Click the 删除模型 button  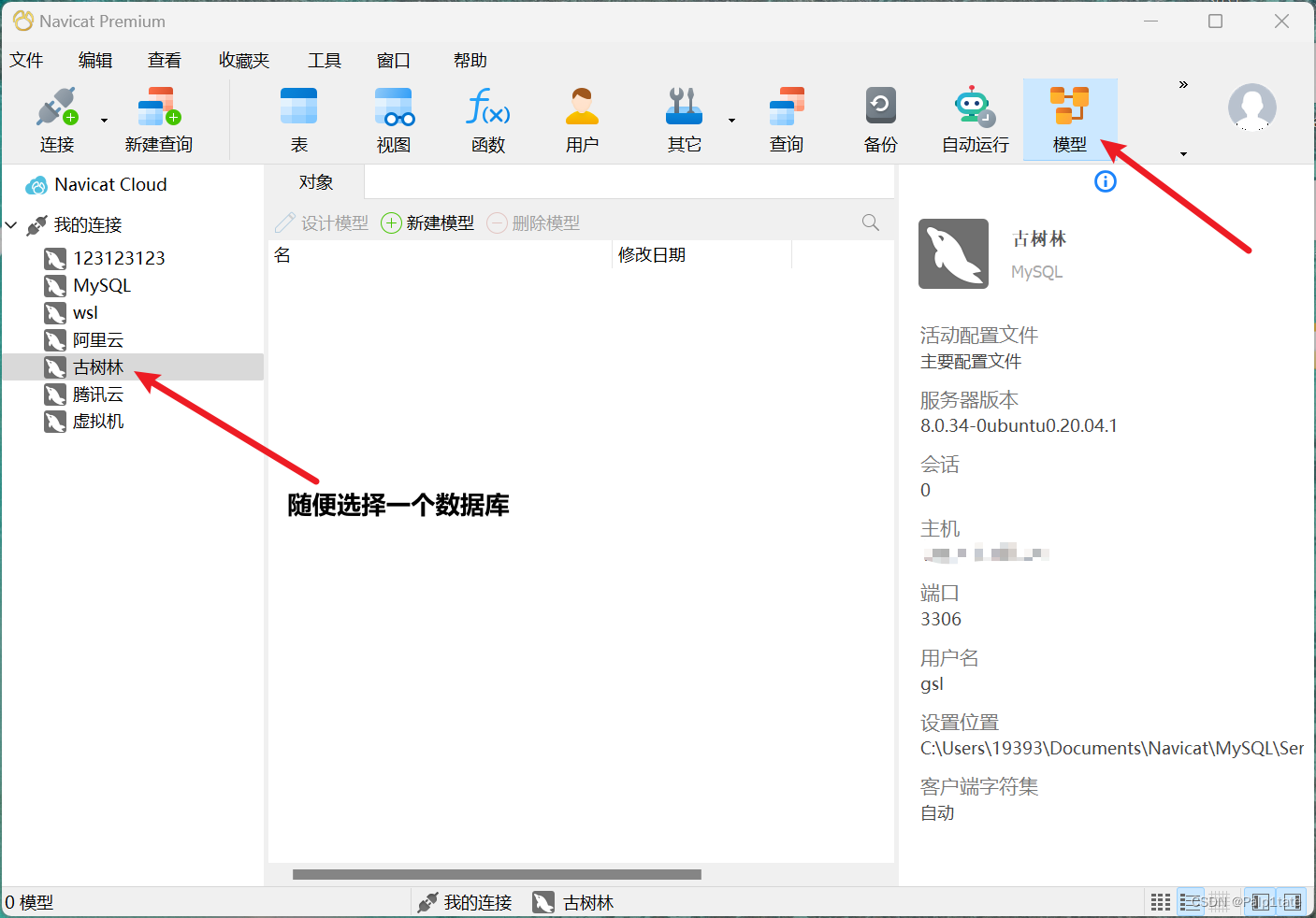pos(534,222)
